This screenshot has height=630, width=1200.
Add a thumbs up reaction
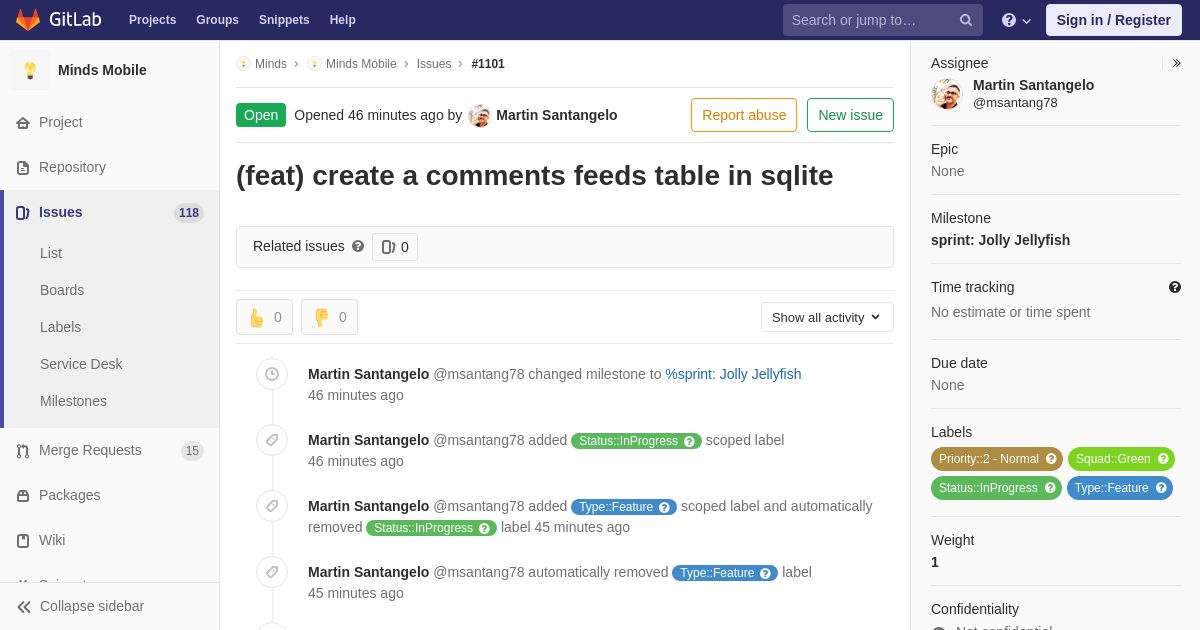(264, 317)
